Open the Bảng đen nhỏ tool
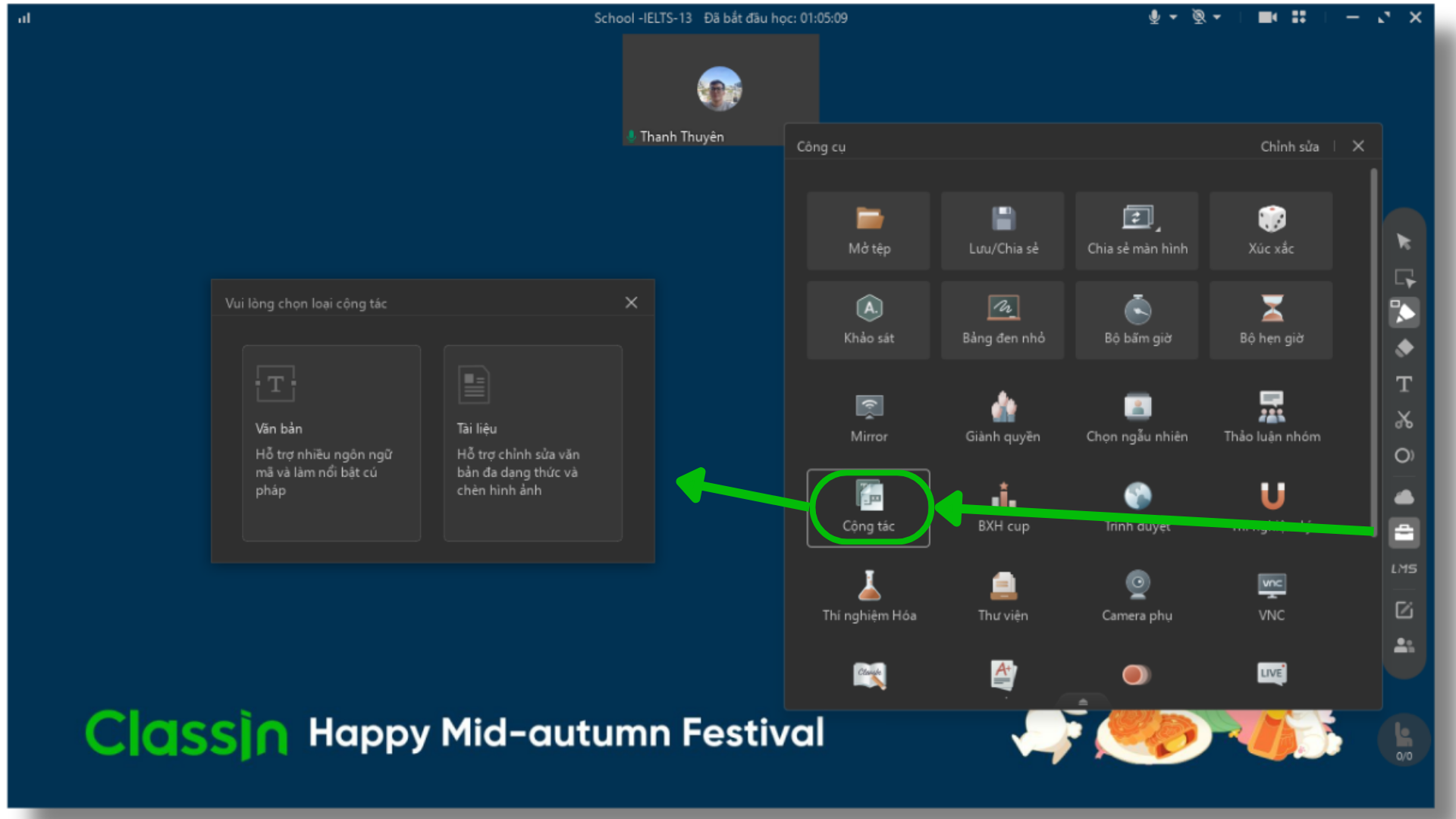Image resolution: width=1456 pixels, height=819 pixels. pos(1003,319)
